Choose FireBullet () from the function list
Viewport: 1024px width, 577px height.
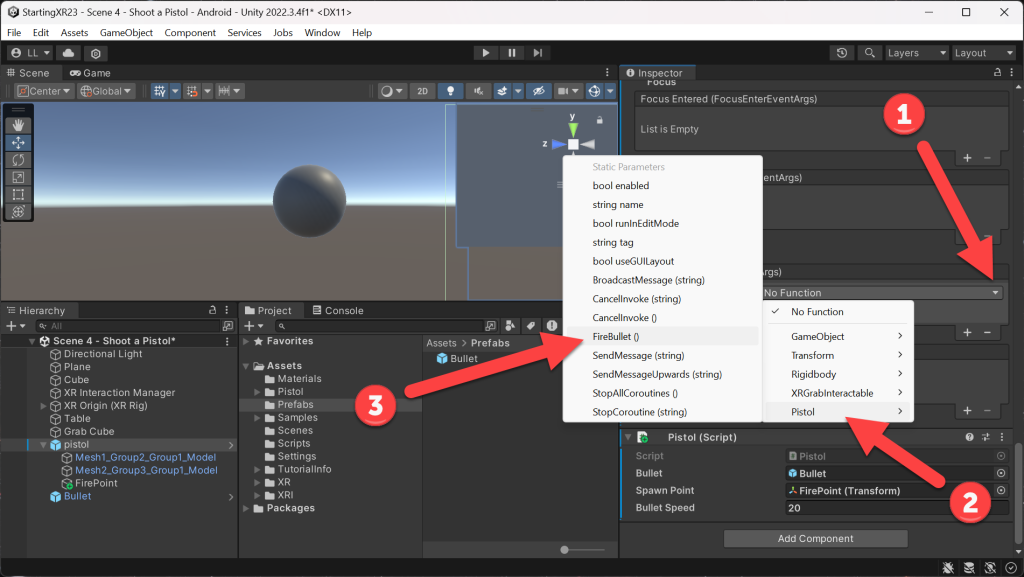(662, 336)
